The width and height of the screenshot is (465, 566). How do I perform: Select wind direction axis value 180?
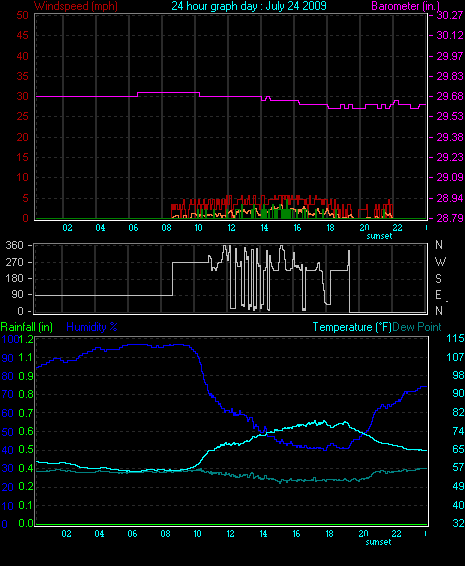(15, 278)
